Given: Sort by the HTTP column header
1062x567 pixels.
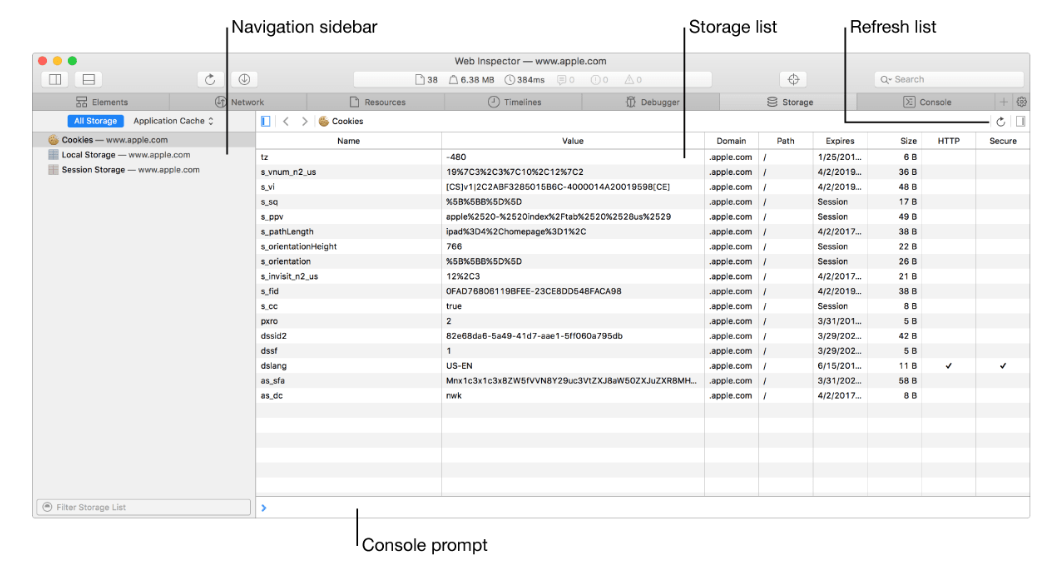Looking at the screenshot, I should click(948, 141).
